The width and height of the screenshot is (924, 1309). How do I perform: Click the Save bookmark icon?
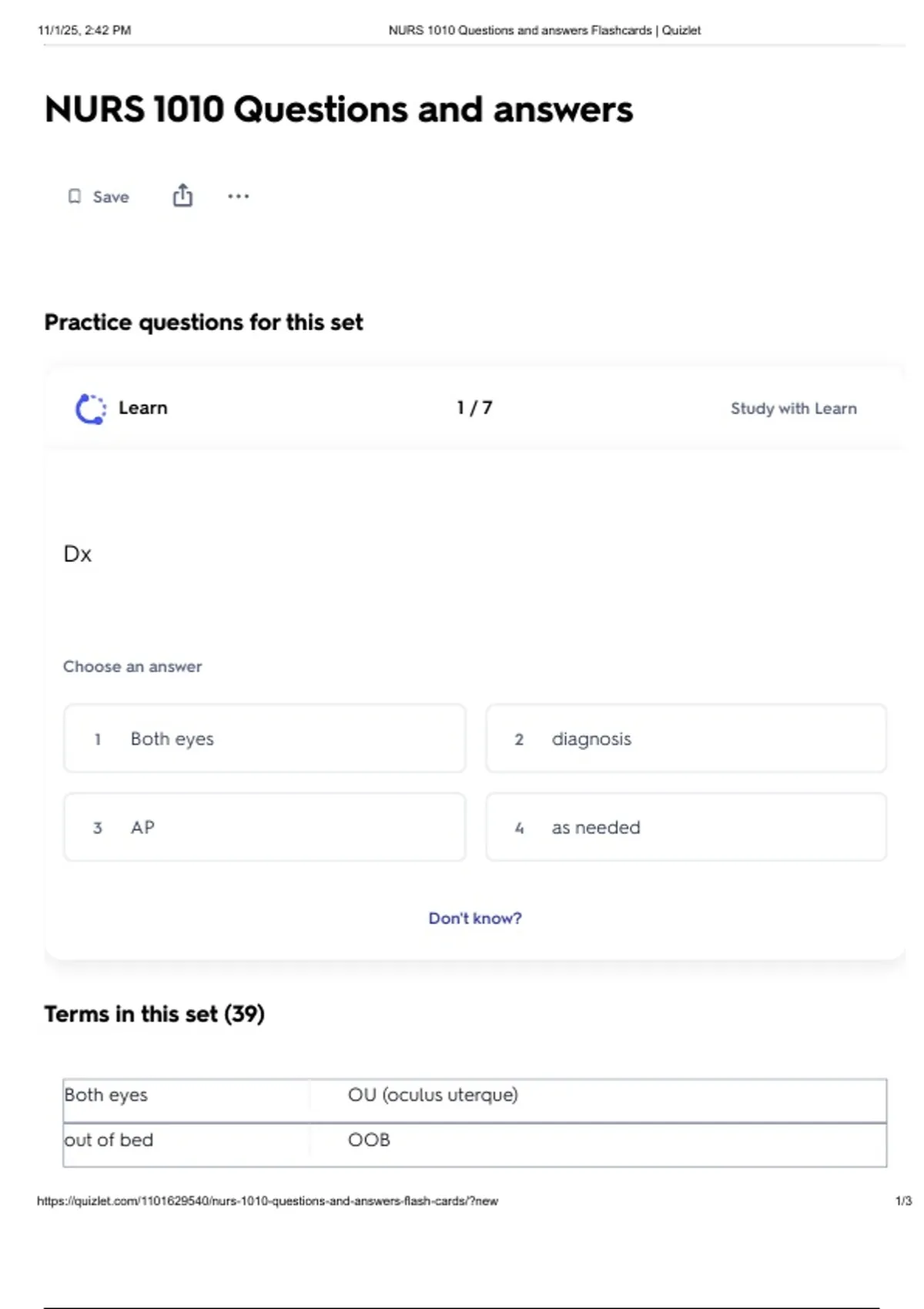point(75,196)
